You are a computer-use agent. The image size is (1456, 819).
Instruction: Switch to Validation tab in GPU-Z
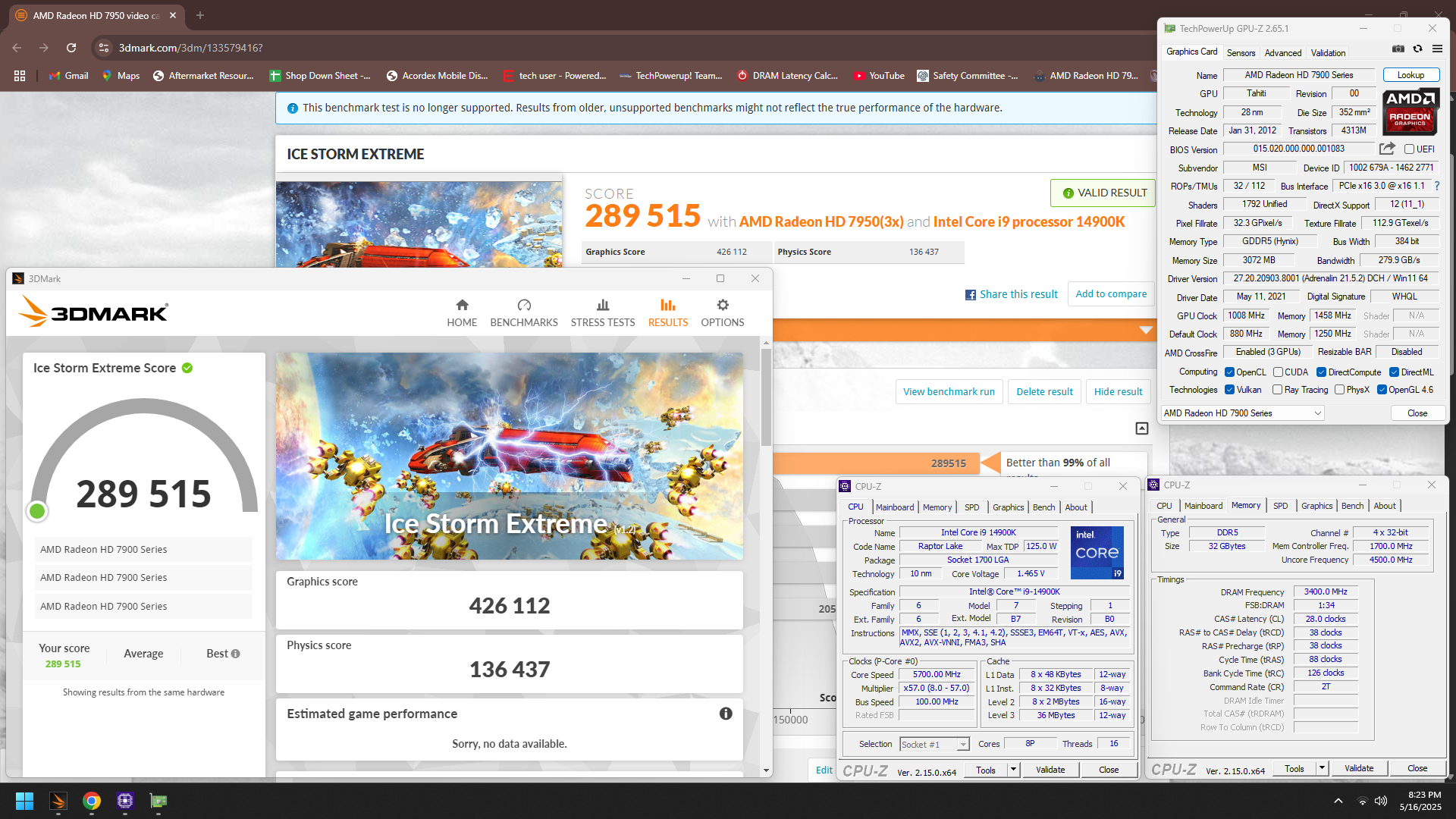tap(1329, 53)
